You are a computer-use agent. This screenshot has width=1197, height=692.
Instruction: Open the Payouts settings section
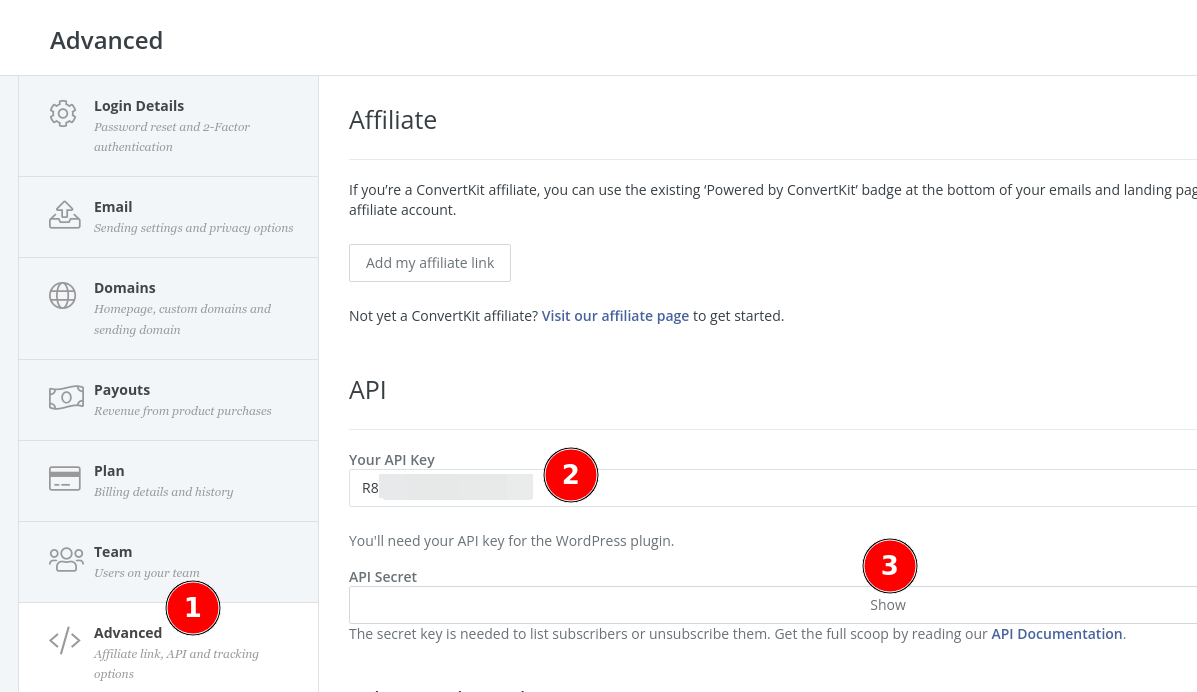tap(169, 400)
